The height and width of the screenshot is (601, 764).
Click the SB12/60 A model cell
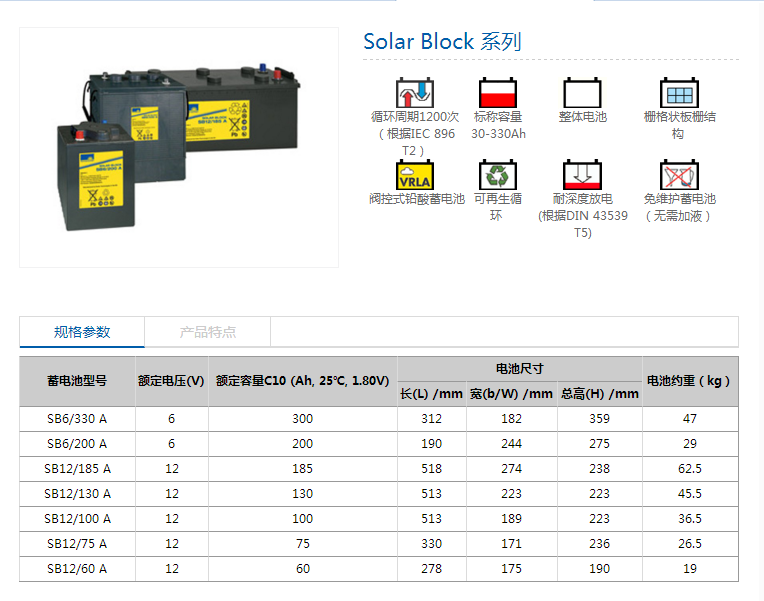pyautogui.click(x=77, y=569)
